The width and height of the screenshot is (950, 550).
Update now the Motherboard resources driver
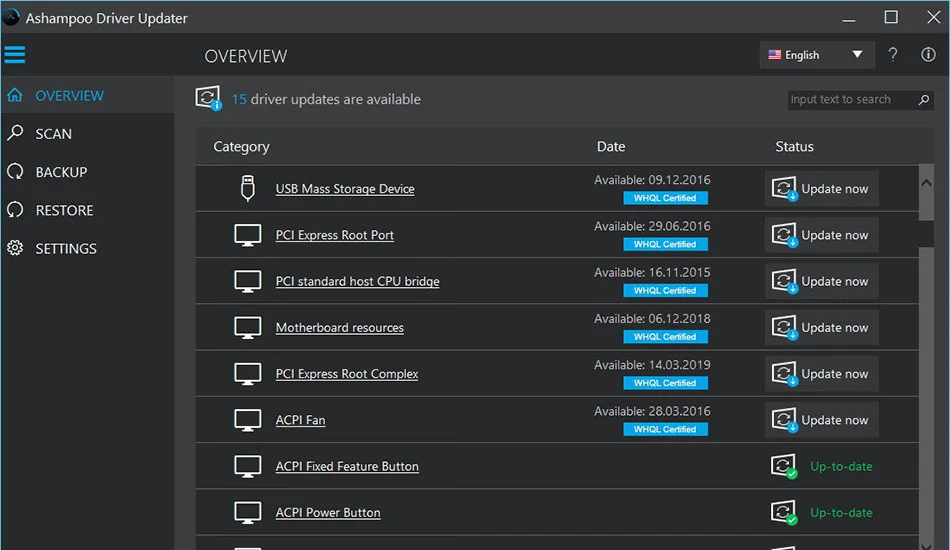pos(821,328)
